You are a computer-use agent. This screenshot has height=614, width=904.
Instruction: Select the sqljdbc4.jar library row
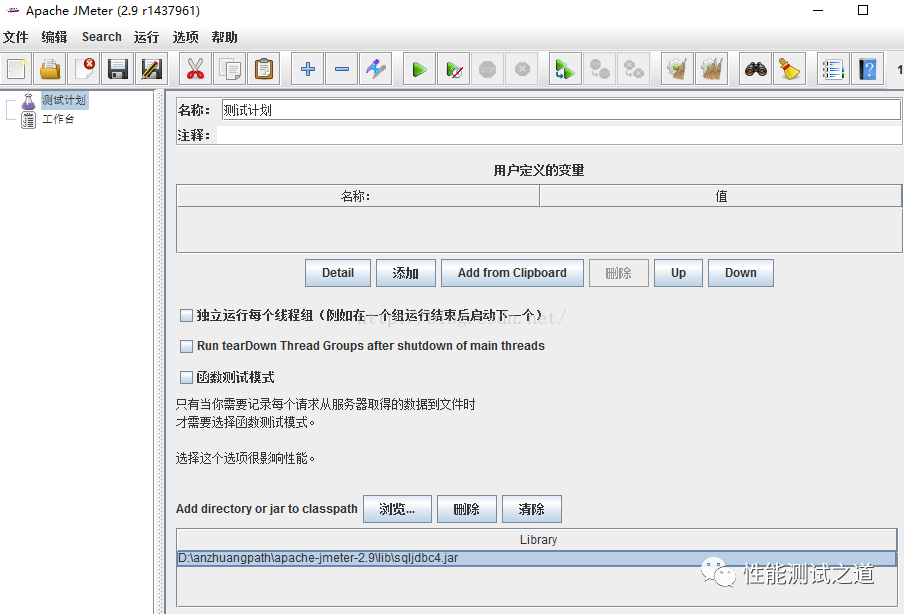pyautogui.click(x=536, y=558)
